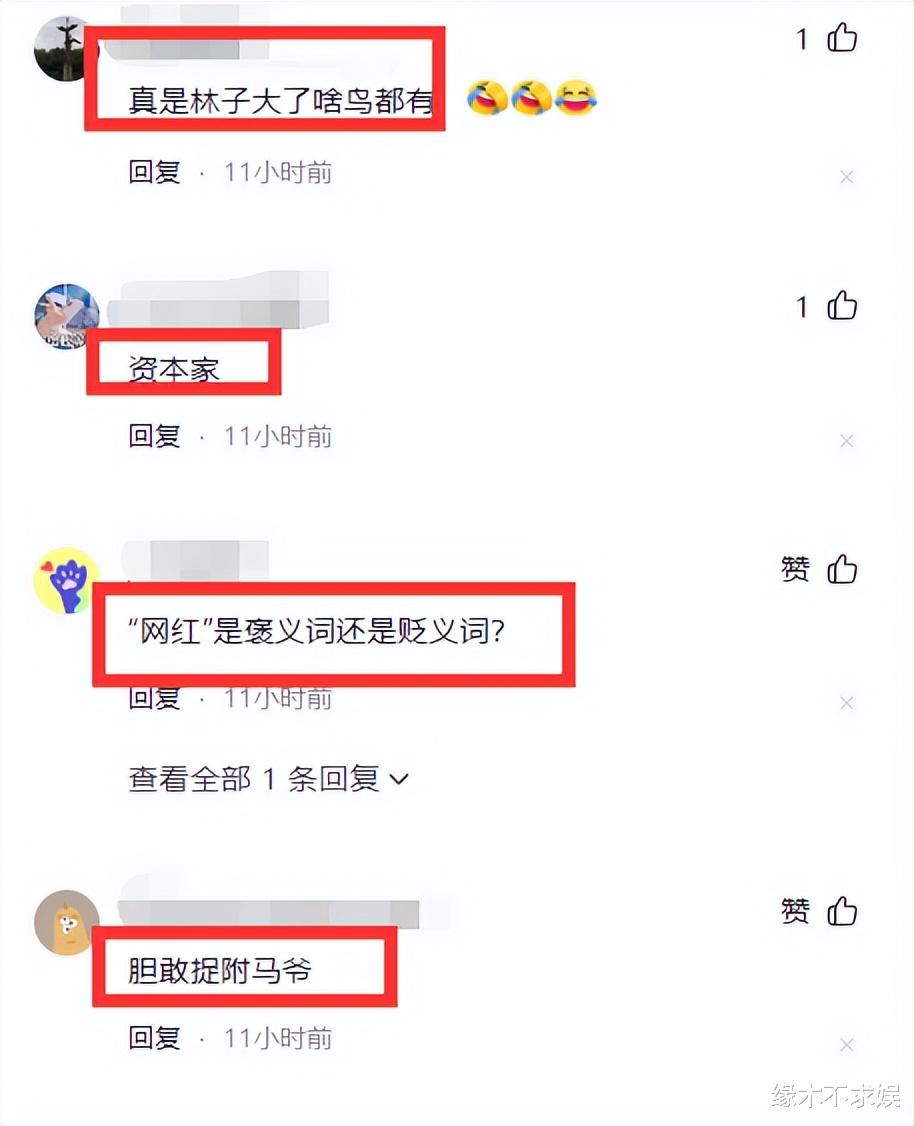Click the 赞 label on last comment
Viewport: 914px width, 1126px height.
(x=796, y=911)
